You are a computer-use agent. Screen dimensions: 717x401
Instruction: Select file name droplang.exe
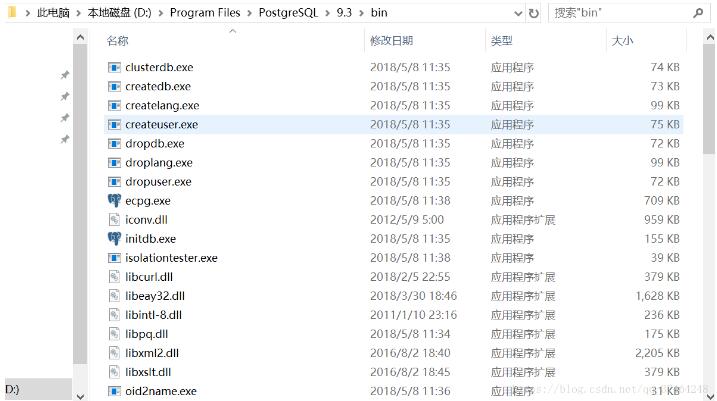coord(159,163)
